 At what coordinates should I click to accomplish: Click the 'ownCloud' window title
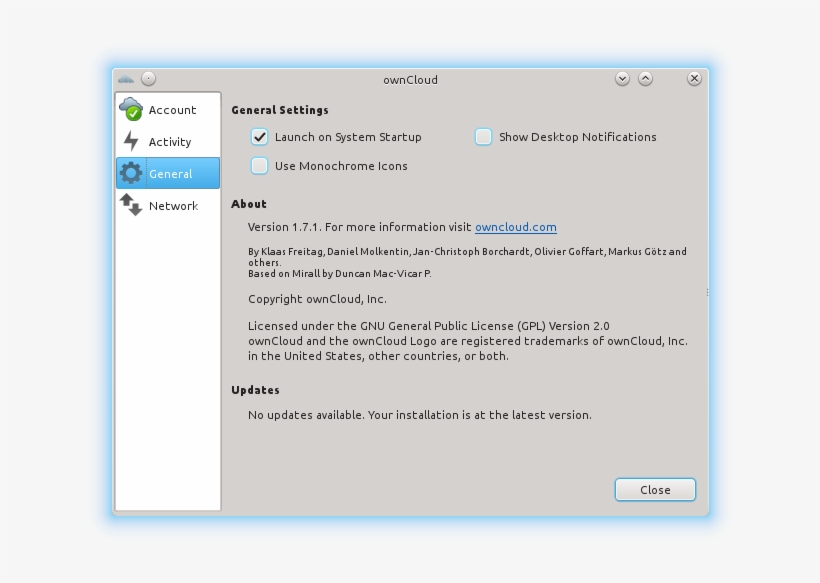(x=411, y=80)
